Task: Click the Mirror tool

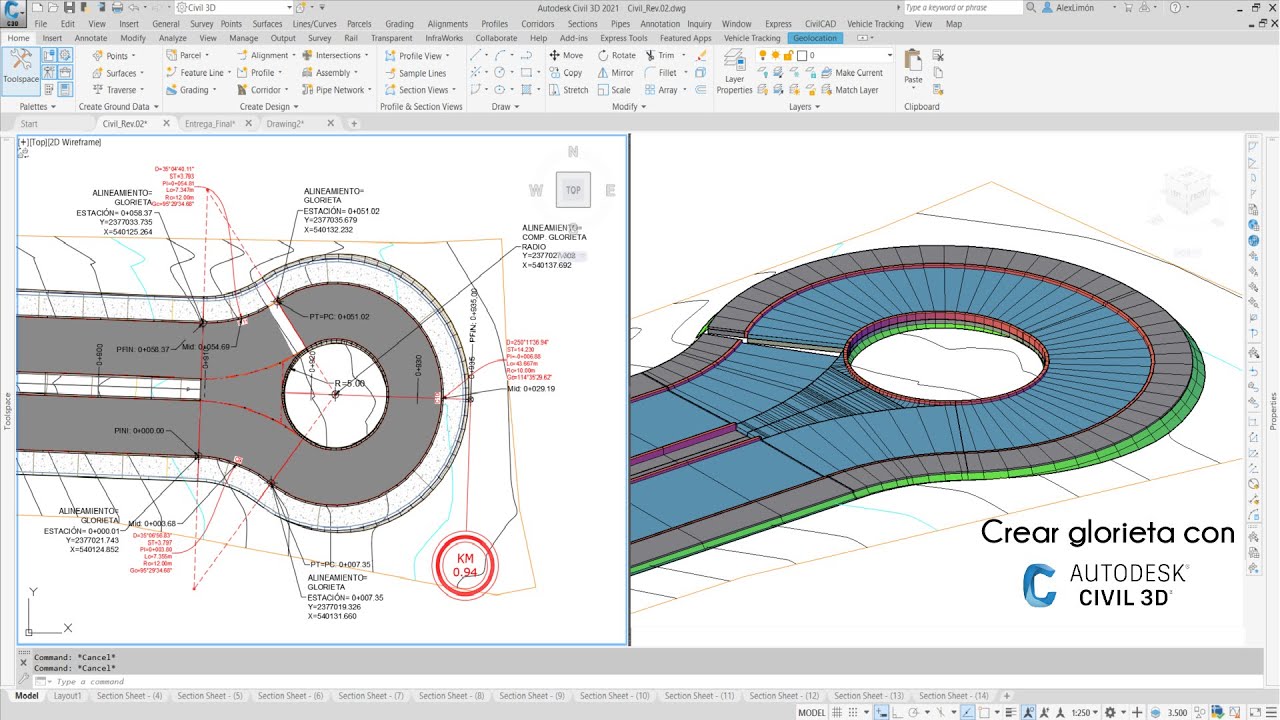Action: pos(615,73)
